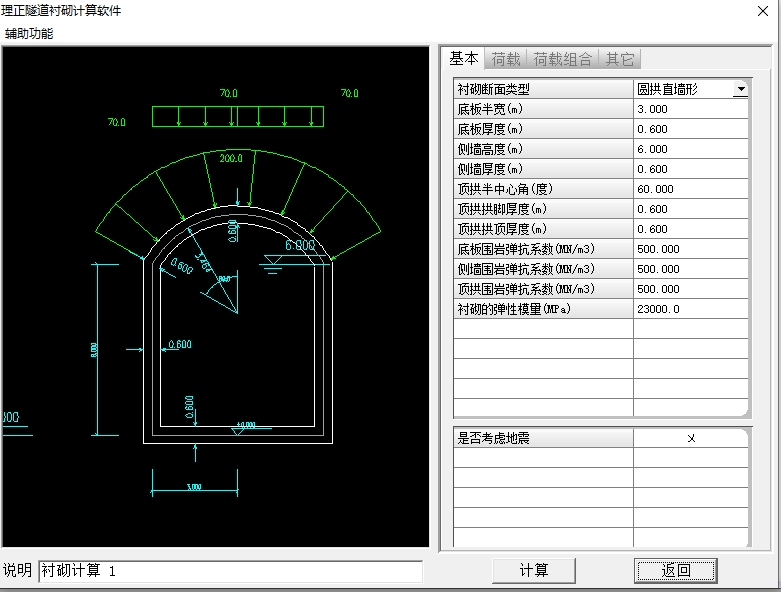This screenshot has width=781, height=592.
Task: Click the 计算 button
Action: (x=534, y=570)
